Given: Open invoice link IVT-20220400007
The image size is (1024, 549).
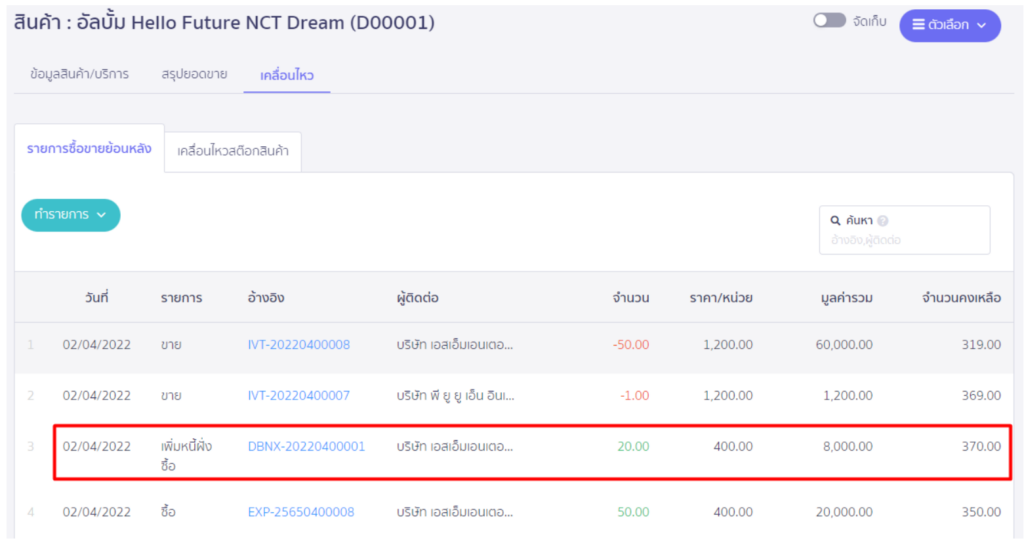Looking at the screenshot, I should pyautogui.click(x=298, y=396).
